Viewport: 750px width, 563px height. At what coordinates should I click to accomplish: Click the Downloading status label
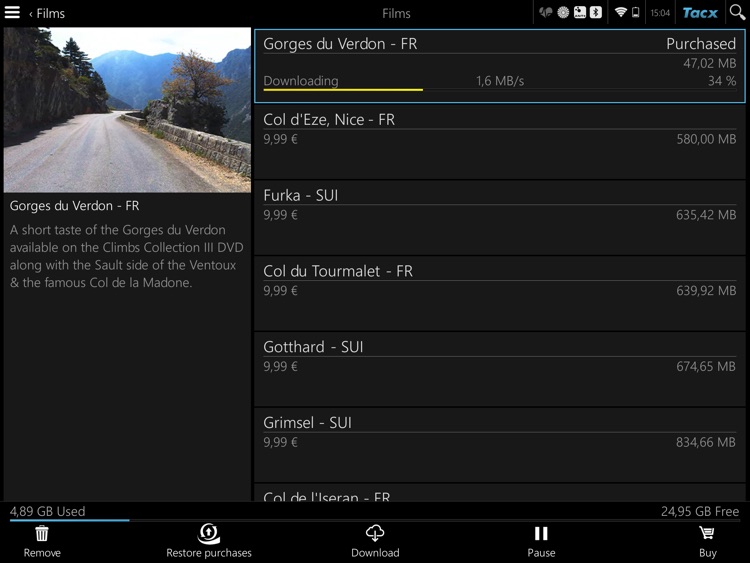[x=301, y=81]
